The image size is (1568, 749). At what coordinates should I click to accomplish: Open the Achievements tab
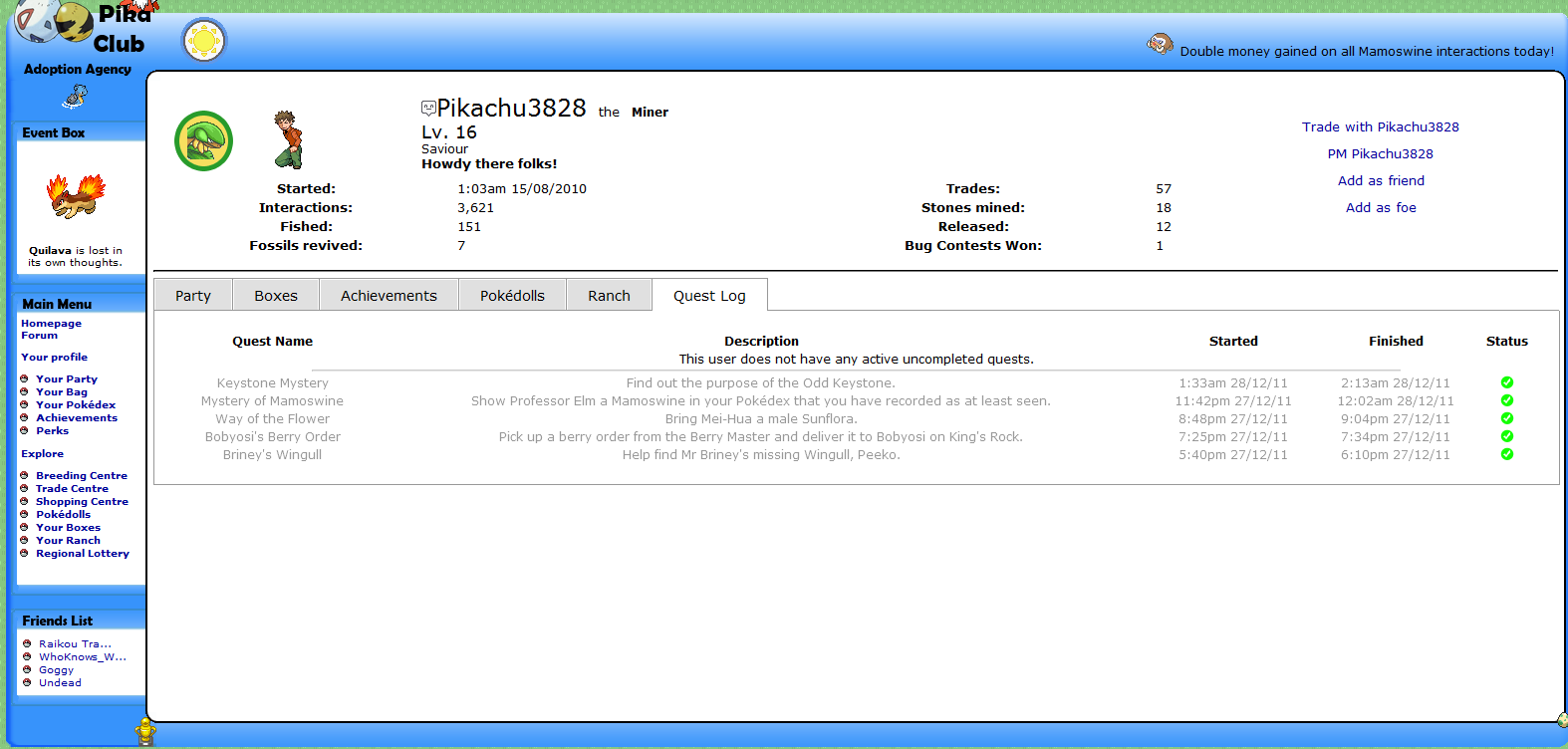pyautogui.click(x=389, y=296)
